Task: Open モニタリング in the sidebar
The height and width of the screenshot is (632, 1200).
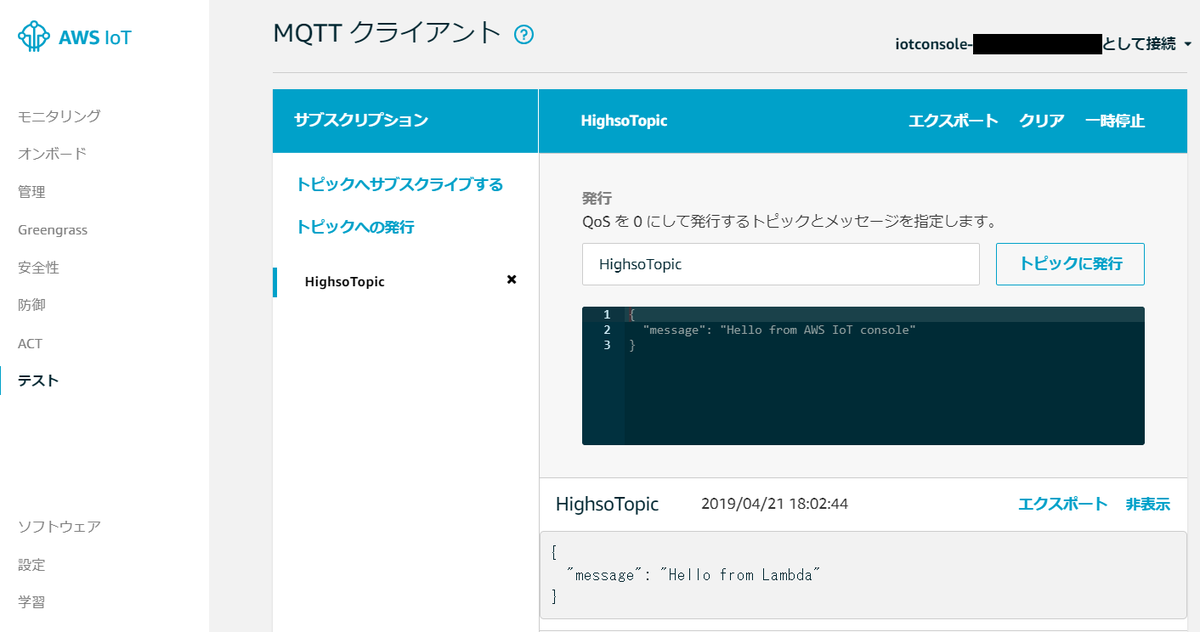Action: (59, 116)
